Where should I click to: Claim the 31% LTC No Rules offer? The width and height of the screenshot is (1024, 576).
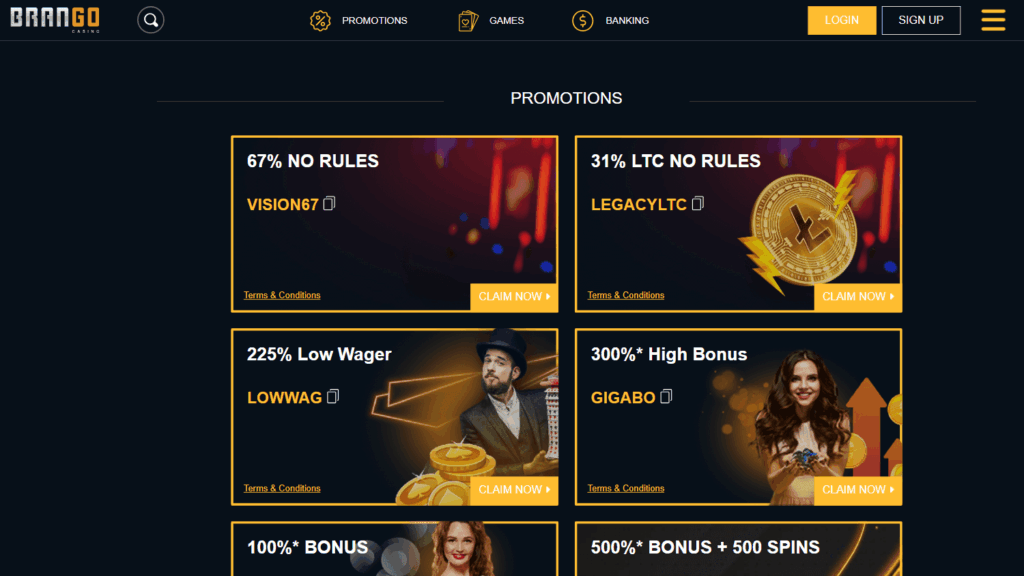click(x=857, y=296)
